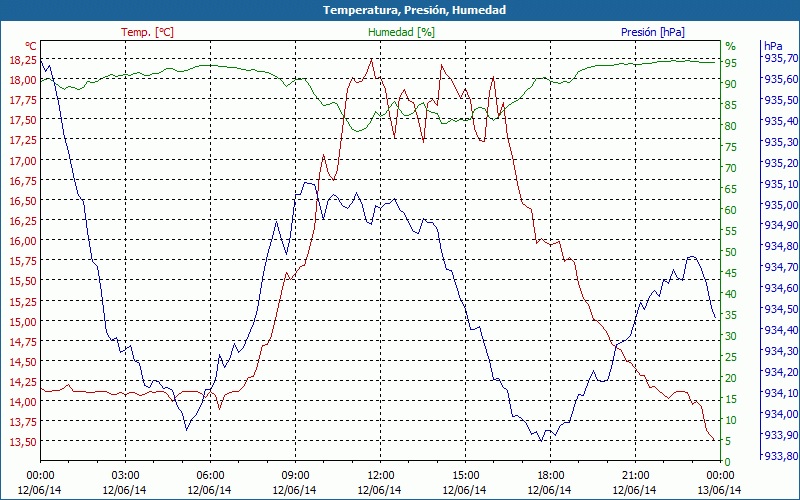
Task: Click the 13/06/14 date label
Action: (719, 490)
